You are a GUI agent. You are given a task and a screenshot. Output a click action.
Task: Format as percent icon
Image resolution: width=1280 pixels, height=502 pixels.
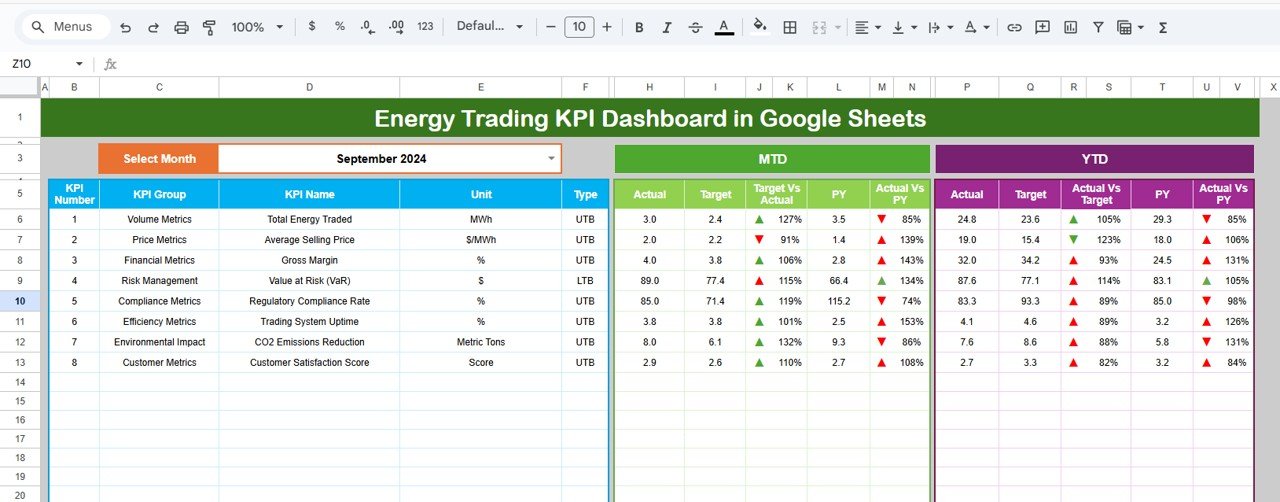point(340,27)
